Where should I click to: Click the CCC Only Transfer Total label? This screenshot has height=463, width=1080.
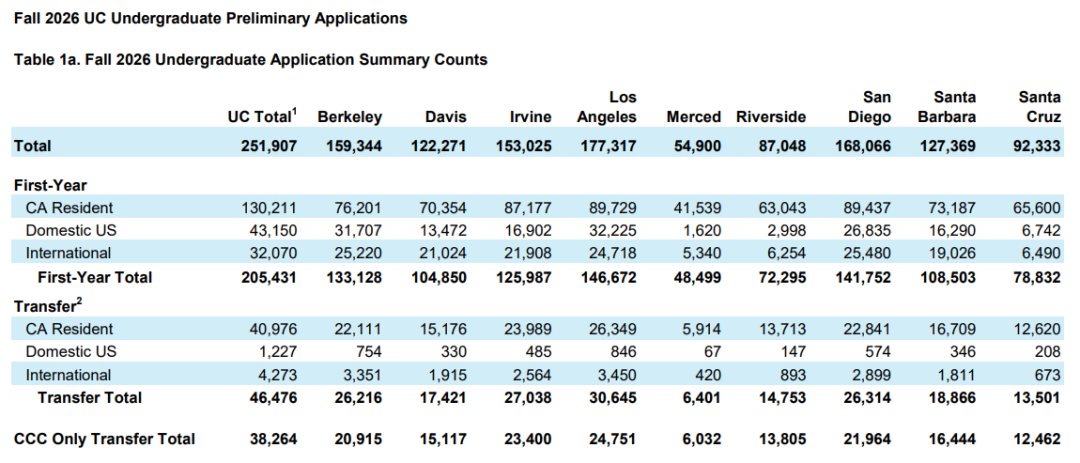[104, 439]
